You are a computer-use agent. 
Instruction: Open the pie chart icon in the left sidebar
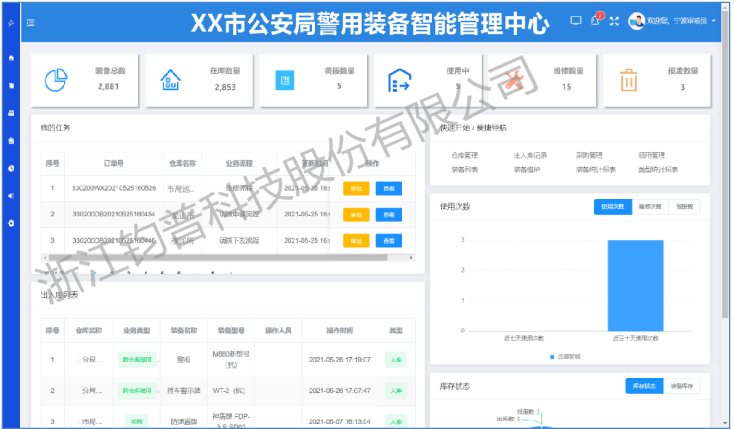pyautogui.click(x=11, y=168)
